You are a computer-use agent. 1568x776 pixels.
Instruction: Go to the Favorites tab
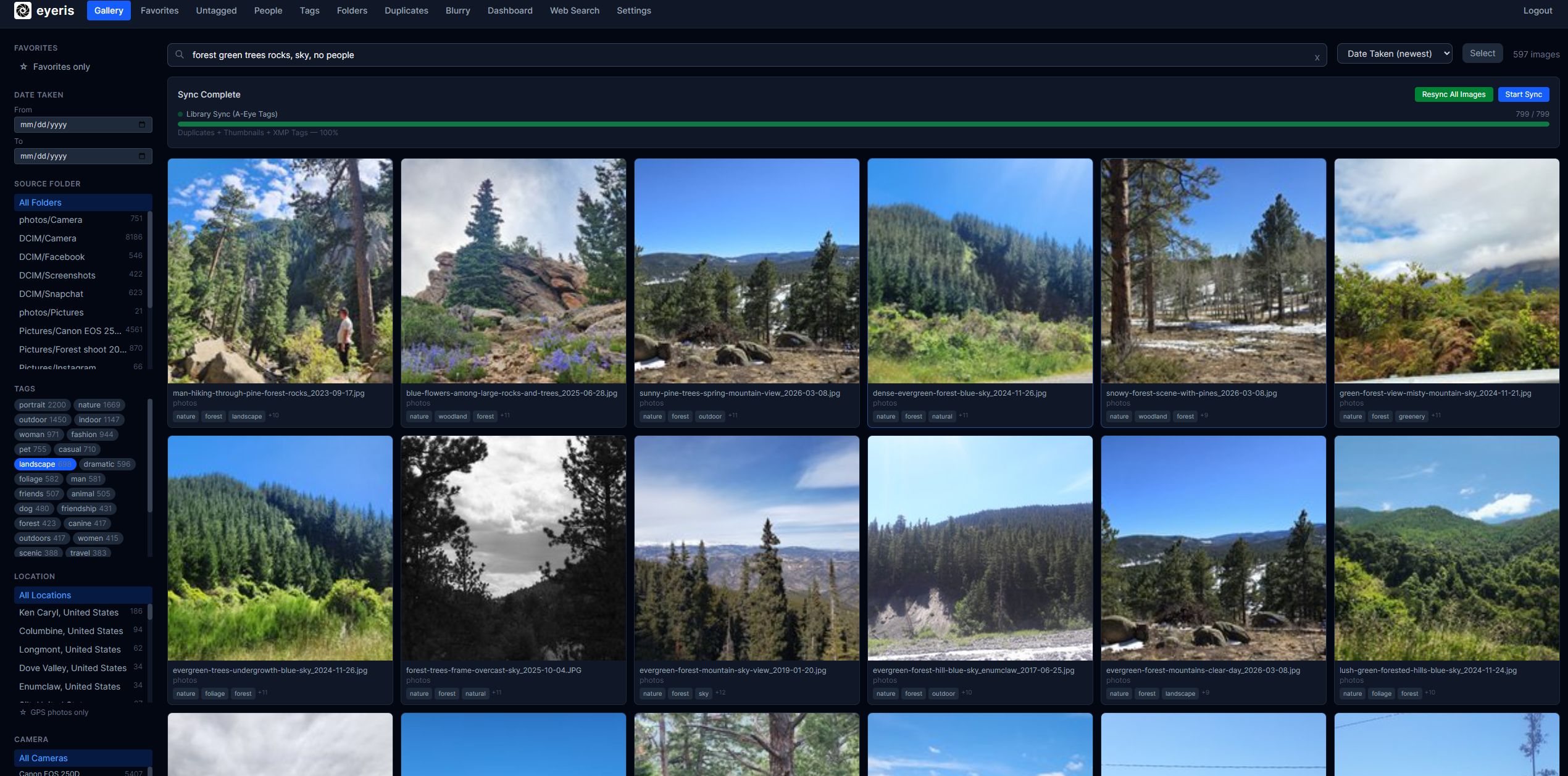click(x=159, y=10)
